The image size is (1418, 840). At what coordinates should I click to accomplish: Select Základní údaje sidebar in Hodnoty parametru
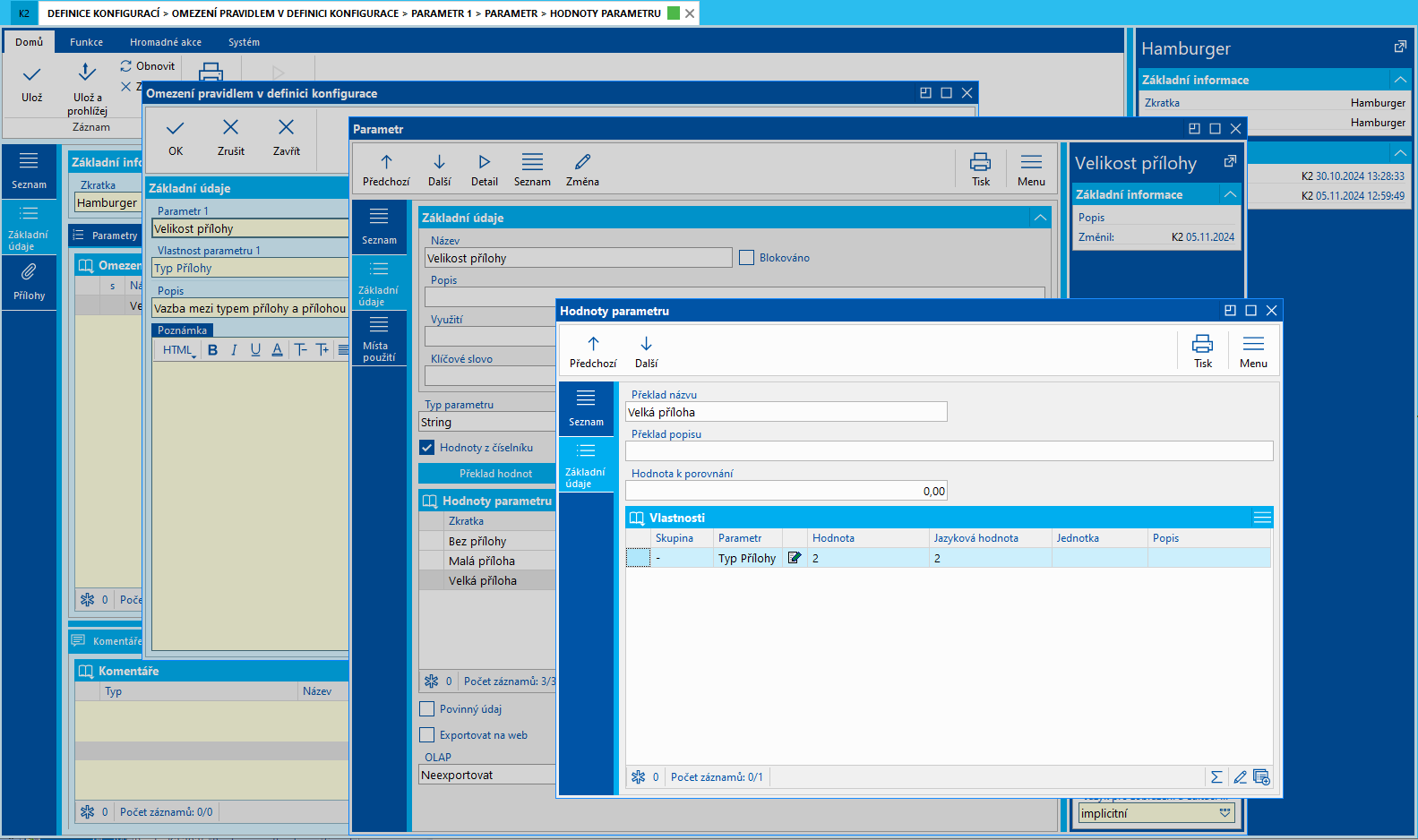(586, 465)
